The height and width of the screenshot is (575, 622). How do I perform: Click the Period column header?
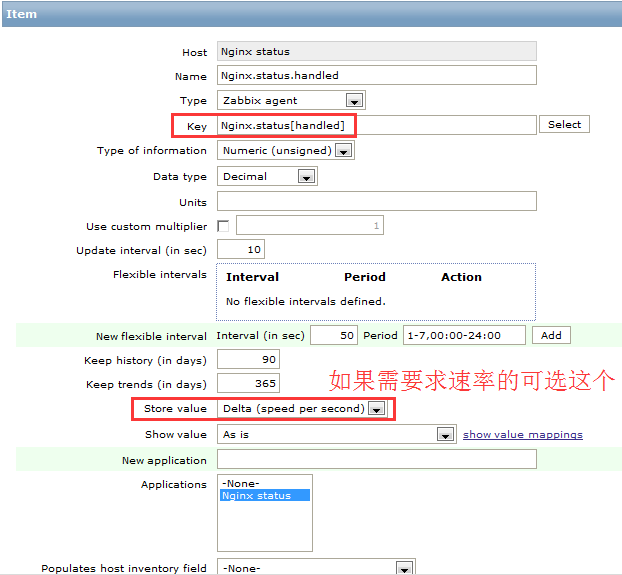[x=365, y=277]
